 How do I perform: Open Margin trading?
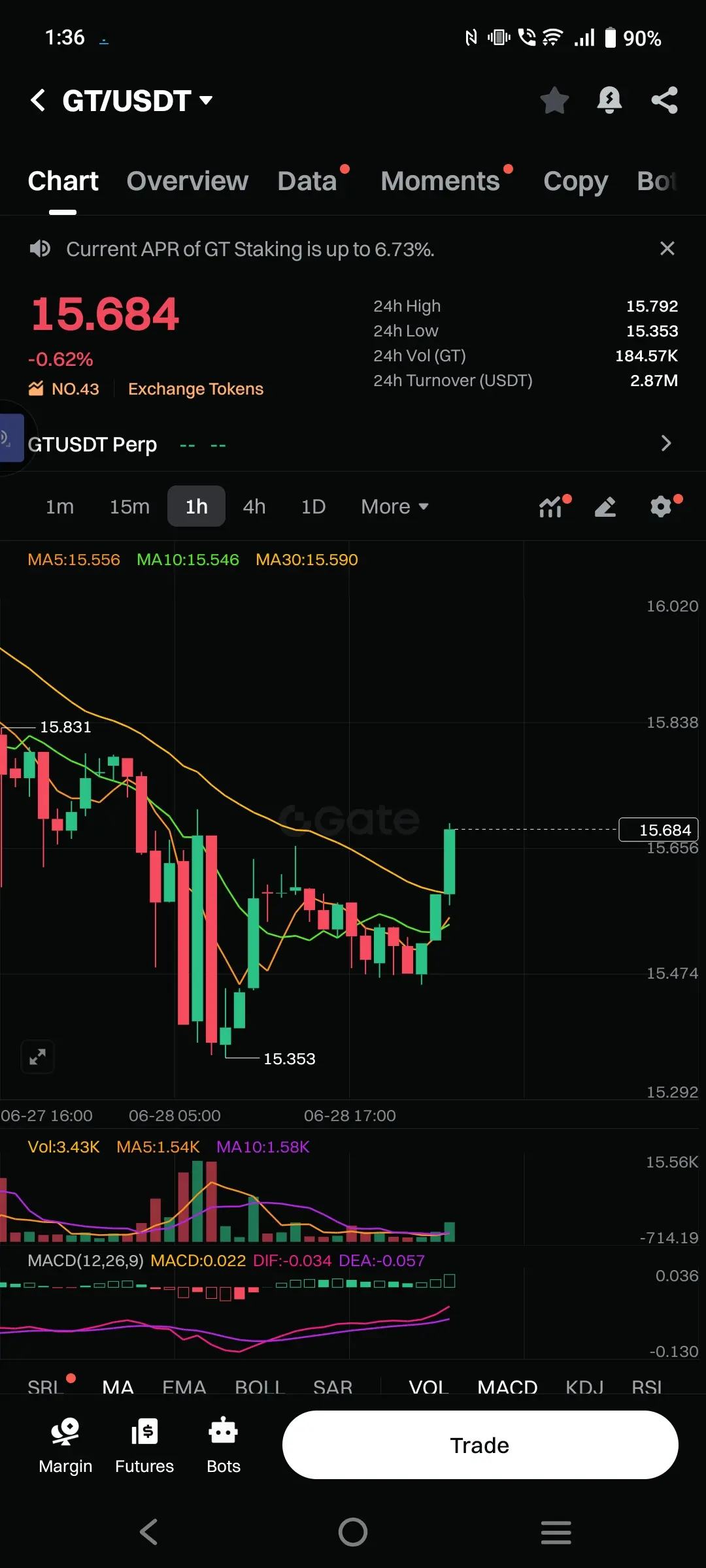coord(65,1445)
